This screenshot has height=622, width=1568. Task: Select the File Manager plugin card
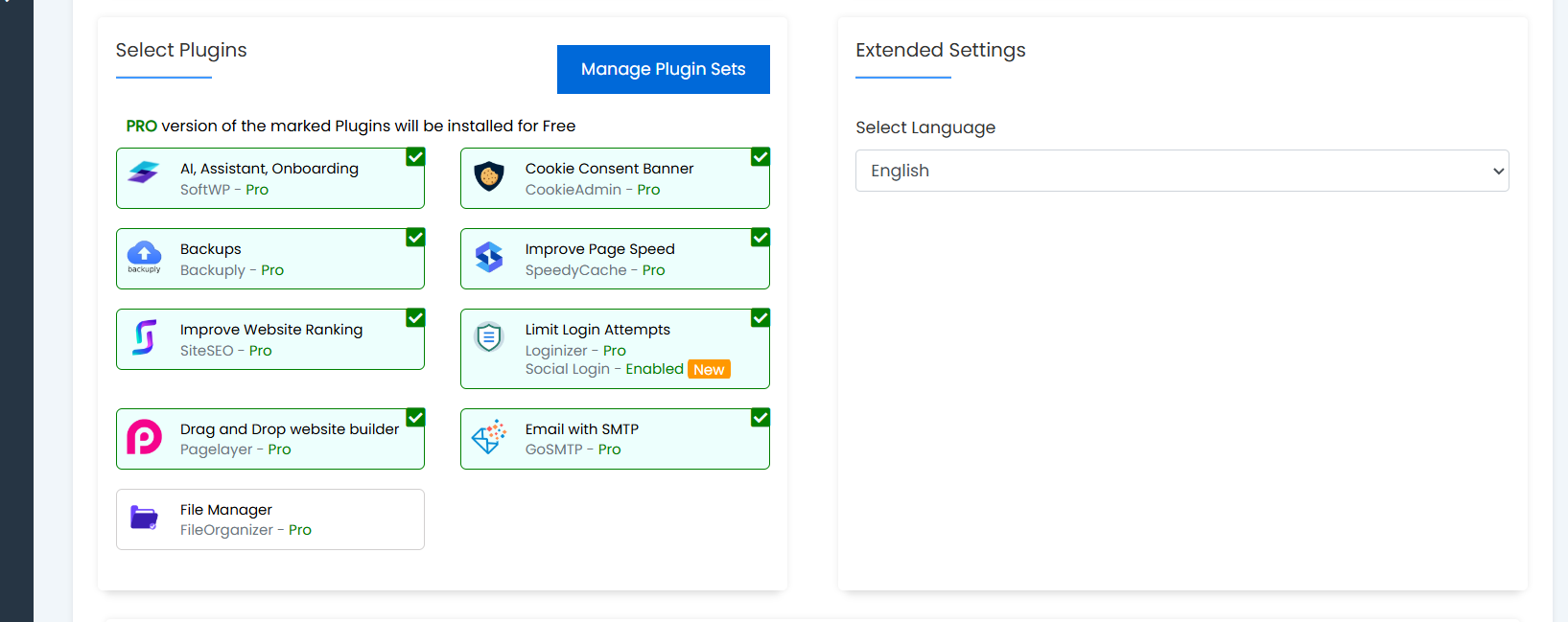coord(270,519)
